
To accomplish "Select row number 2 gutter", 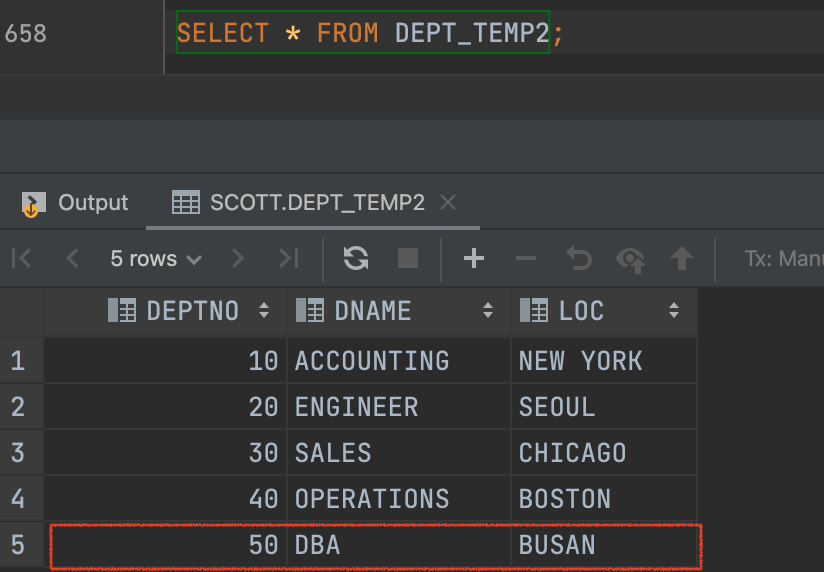I will 21,406.
